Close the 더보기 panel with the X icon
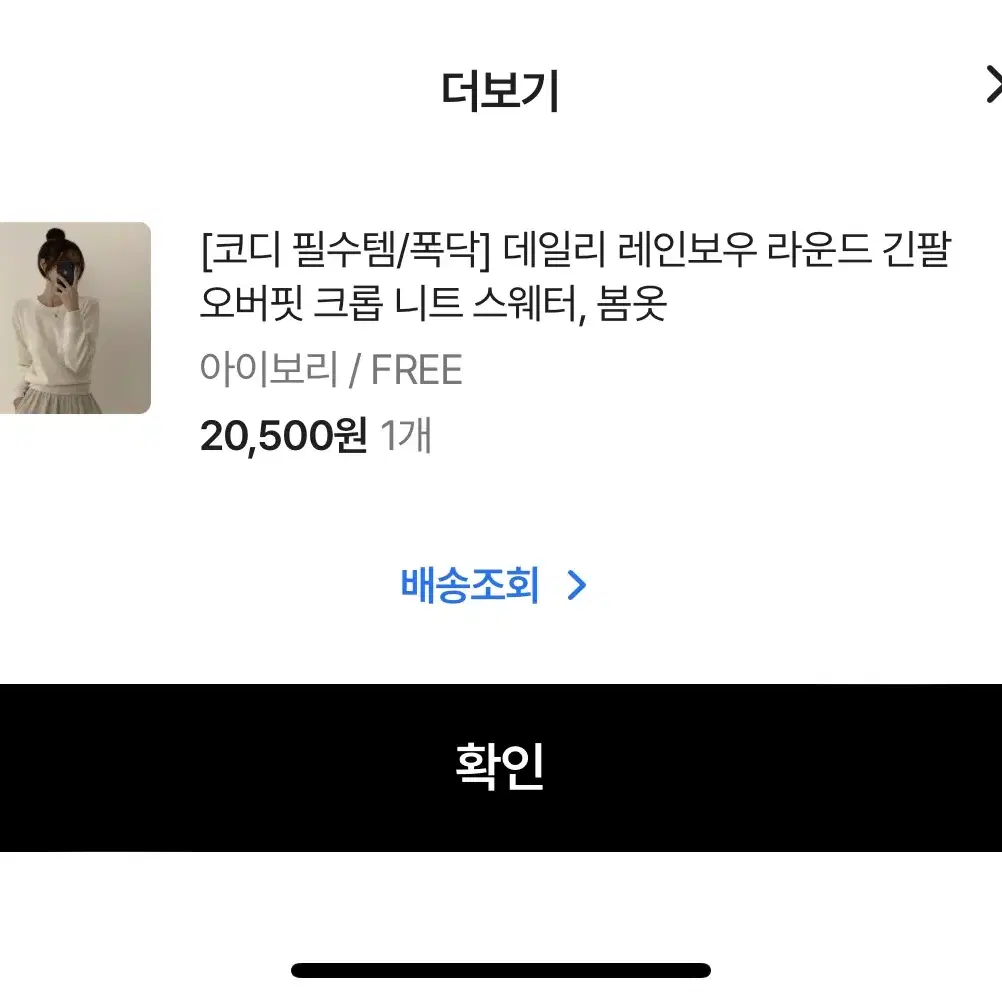The image size is (1002, 1002). pos(994,84)
